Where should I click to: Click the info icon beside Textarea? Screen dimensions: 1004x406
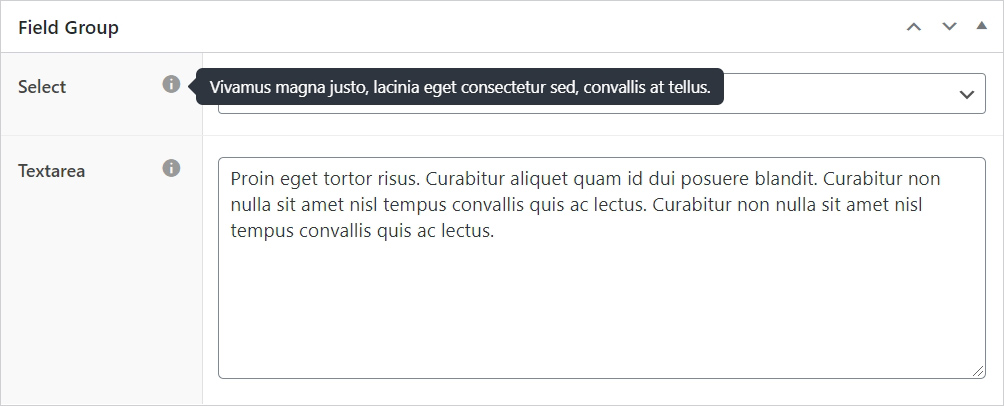[171, 168]
